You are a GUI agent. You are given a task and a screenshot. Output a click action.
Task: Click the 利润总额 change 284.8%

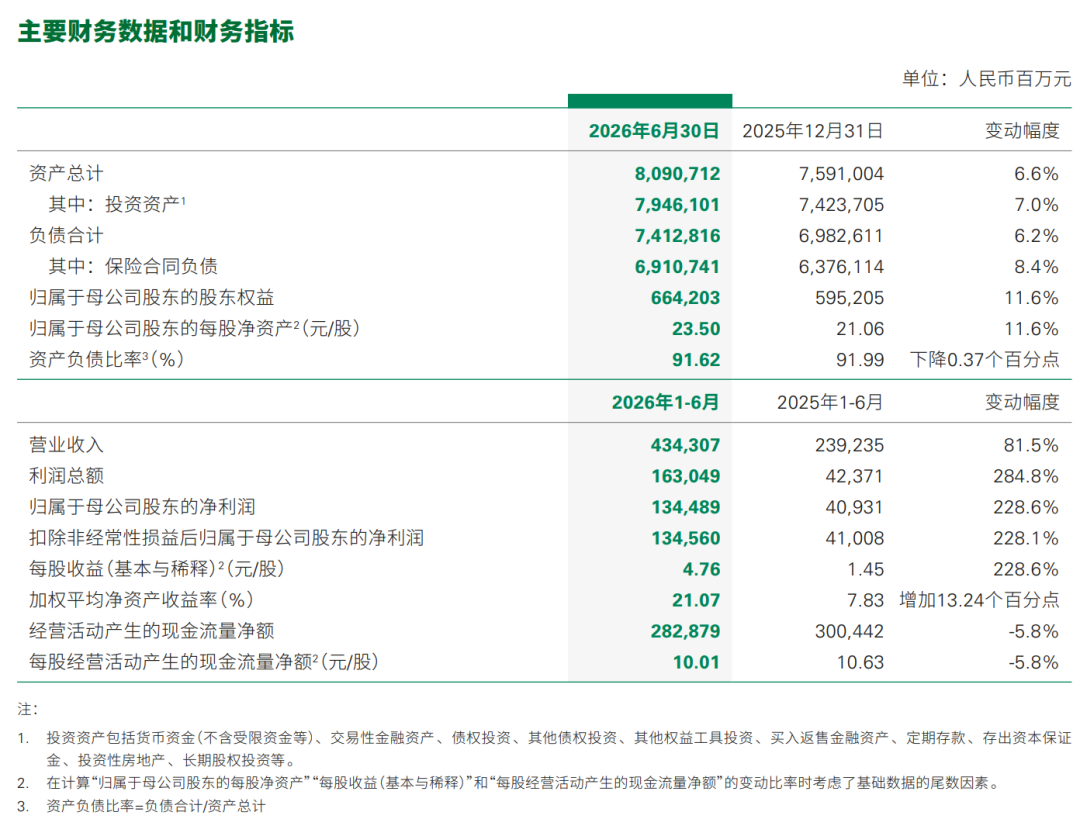coord(1026,476)
